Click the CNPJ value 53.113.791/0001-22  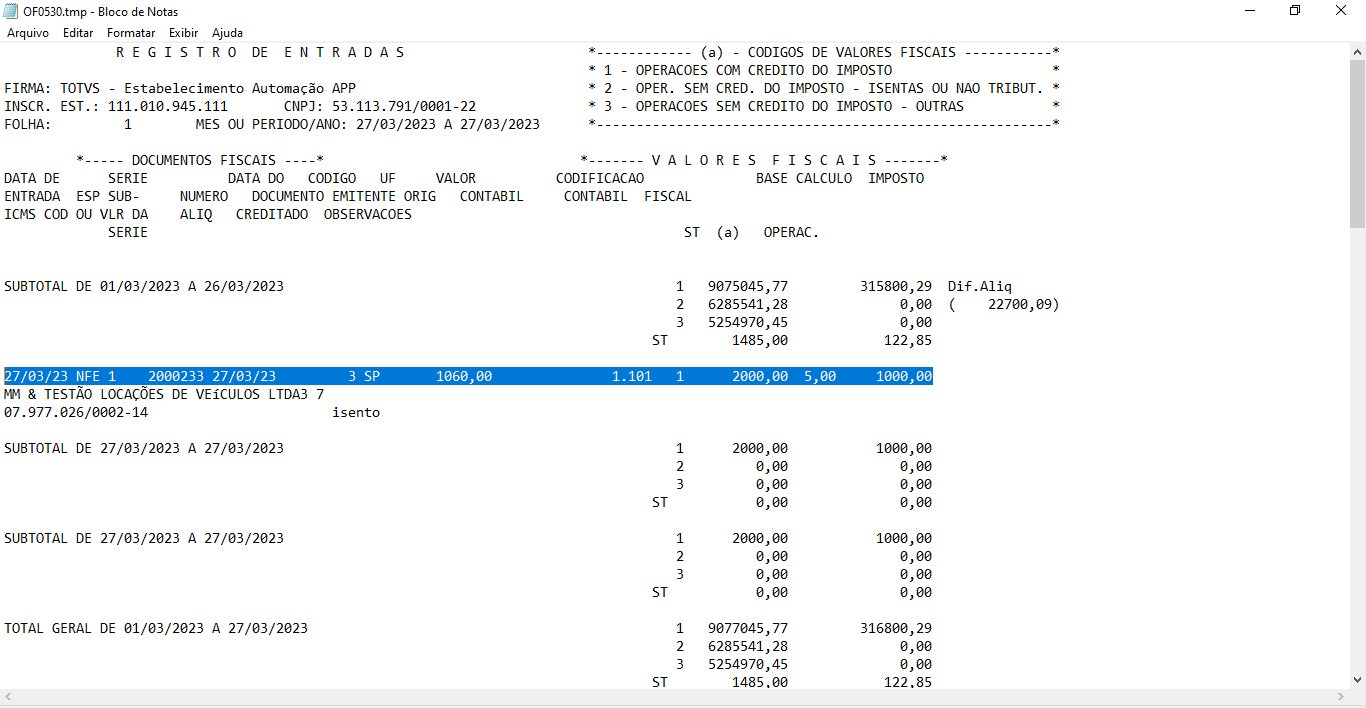pos(404,106)
